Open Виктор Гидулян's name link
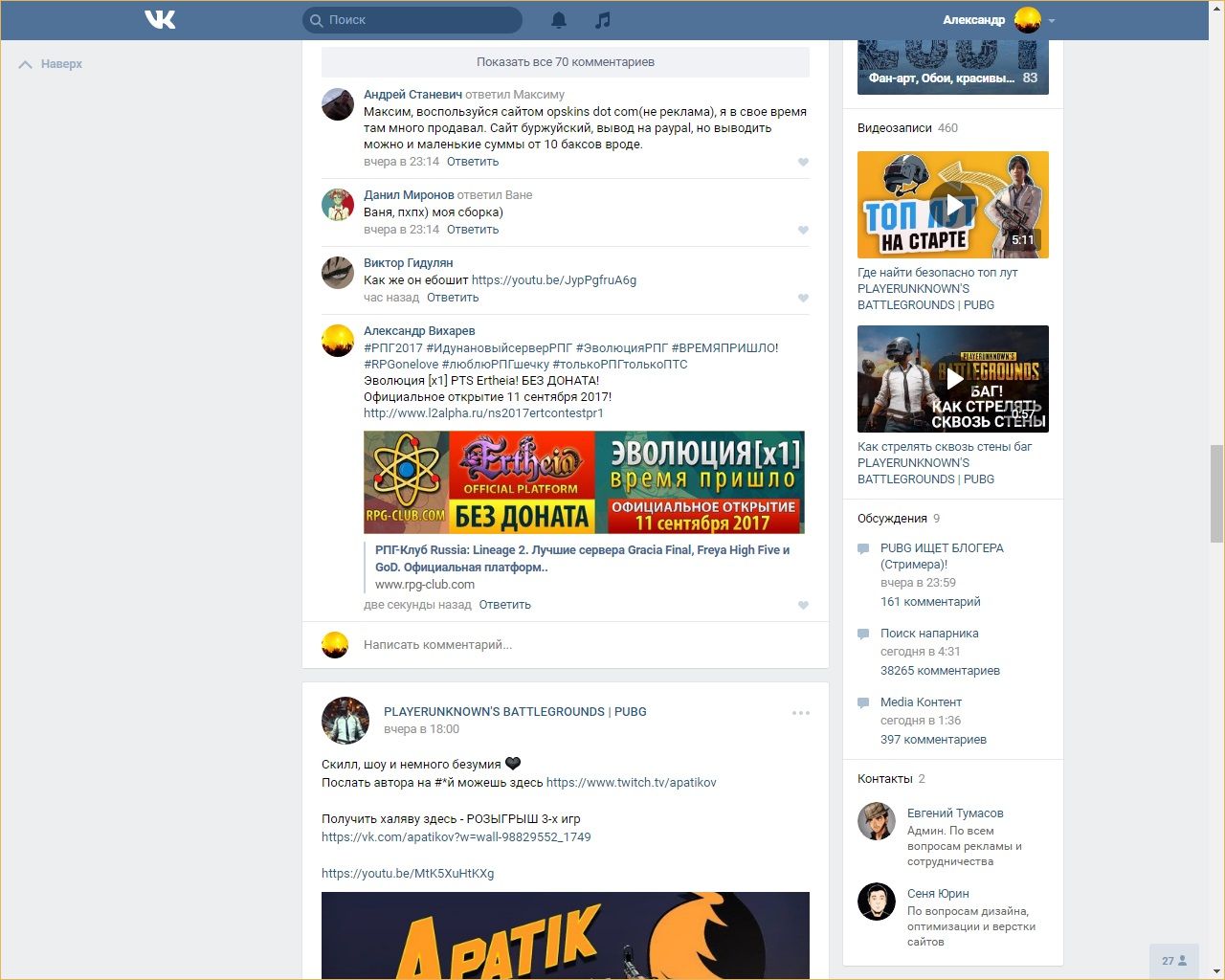This screenshot has height=980, width=1225. [409, 263]
